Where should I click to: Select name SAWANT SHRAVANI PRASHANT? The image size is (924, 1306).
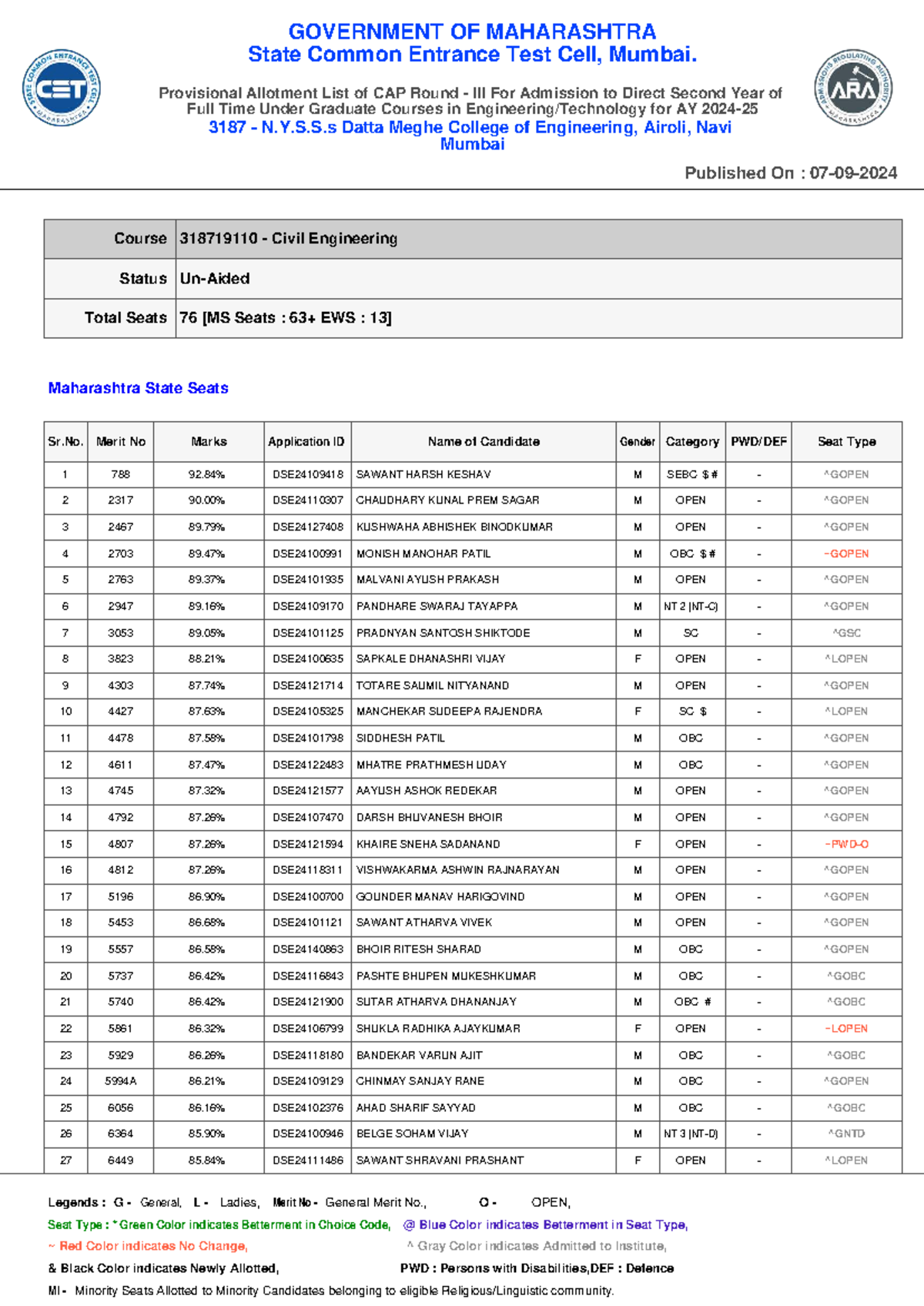tap(440, 1160)
